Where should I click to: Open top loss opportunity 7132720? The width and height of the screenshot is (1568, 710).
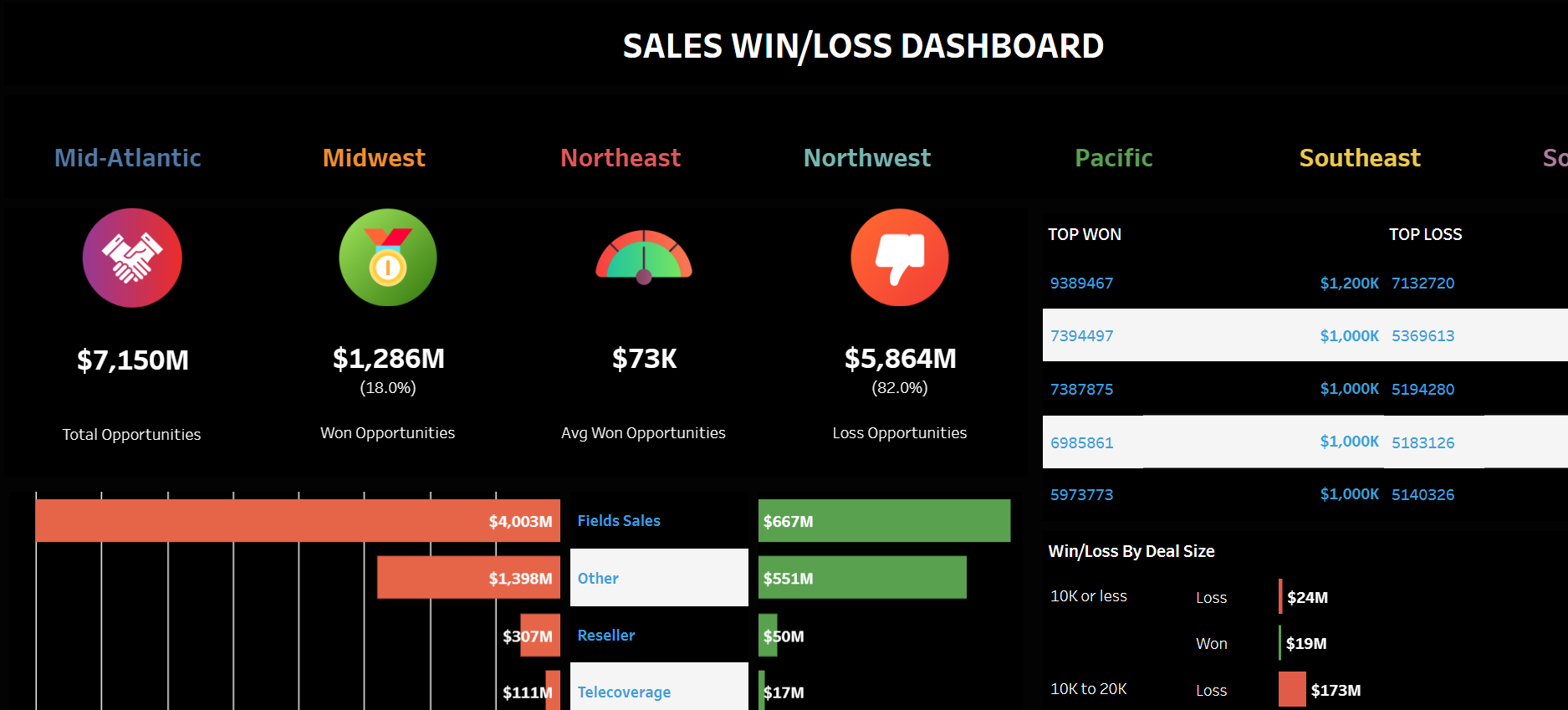pos(1422,283)
